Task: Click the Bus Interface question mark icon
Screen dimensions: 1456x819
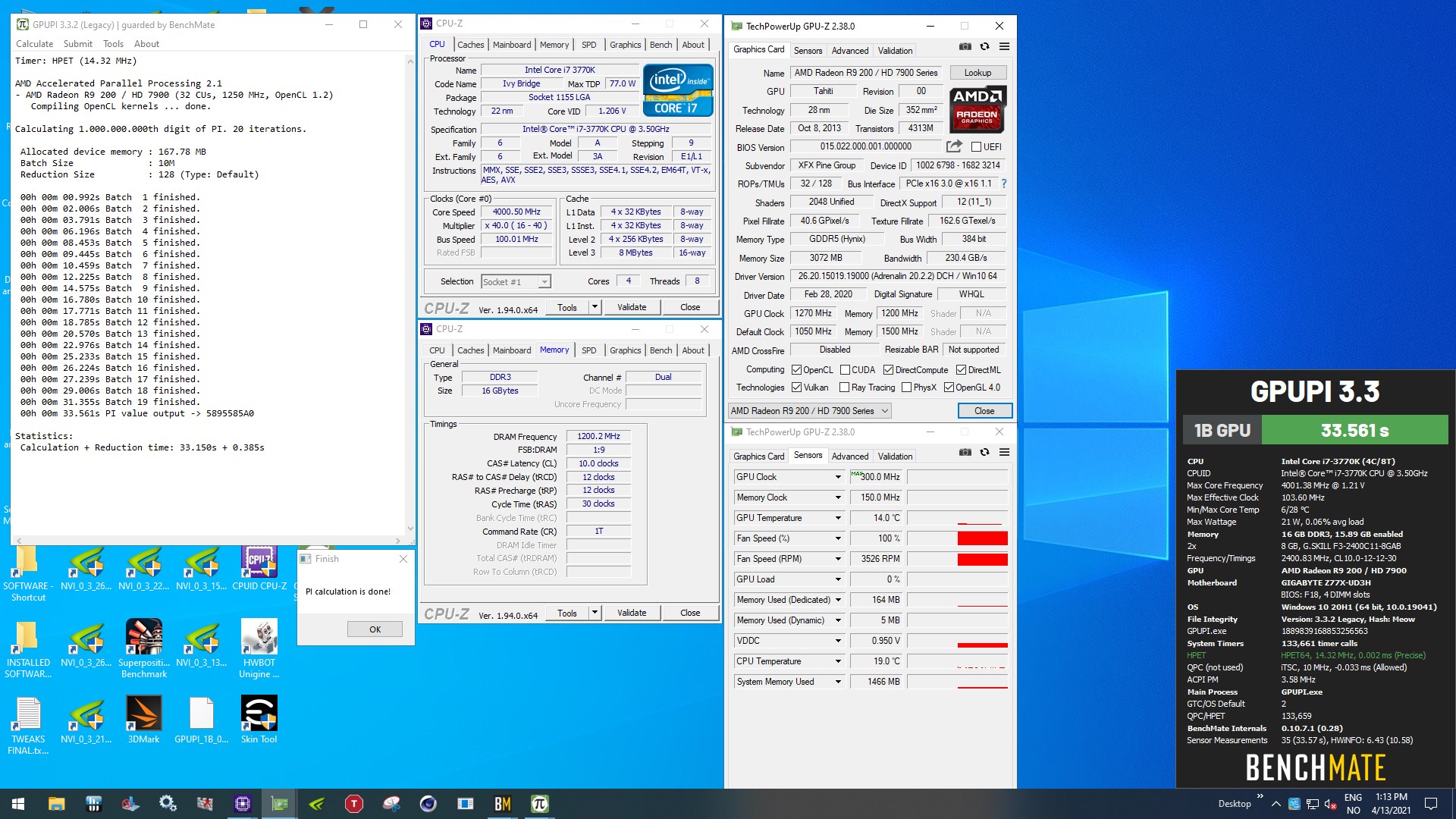Action: (1004, 184)
